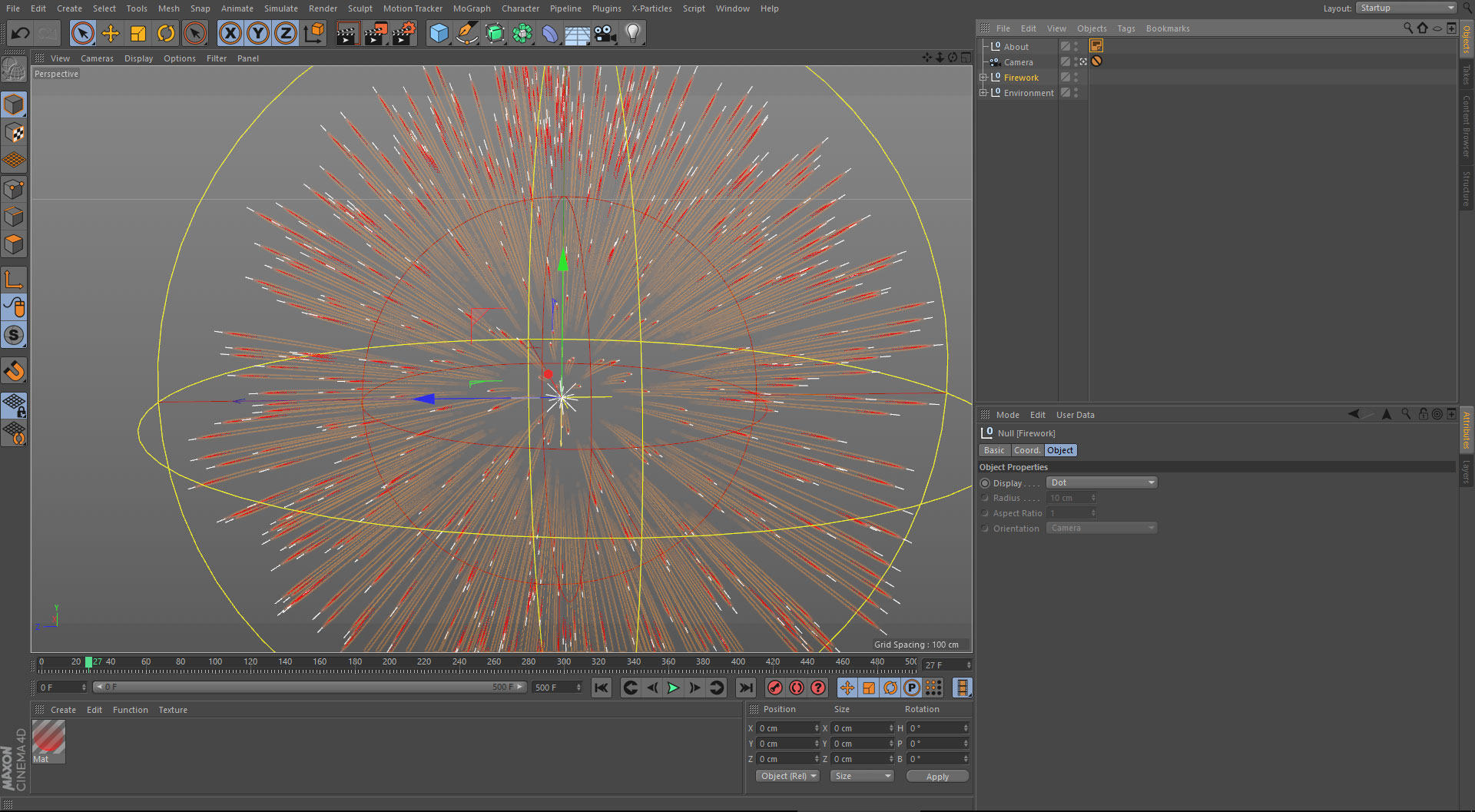Click the Undo arrow icon

(21, 33)
